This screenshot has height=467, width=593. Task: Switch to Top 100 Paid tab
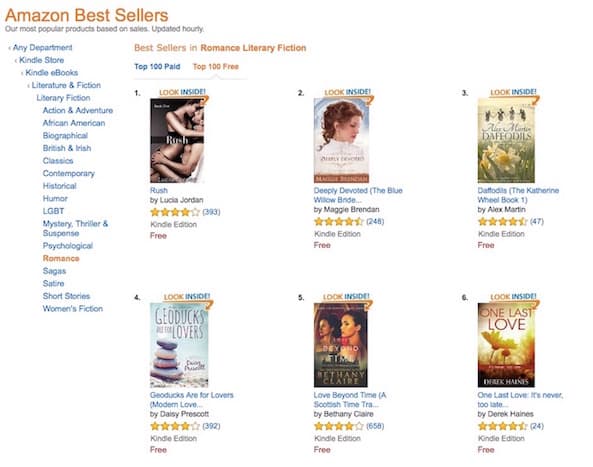pyautogui.click(x=157, y=67)
